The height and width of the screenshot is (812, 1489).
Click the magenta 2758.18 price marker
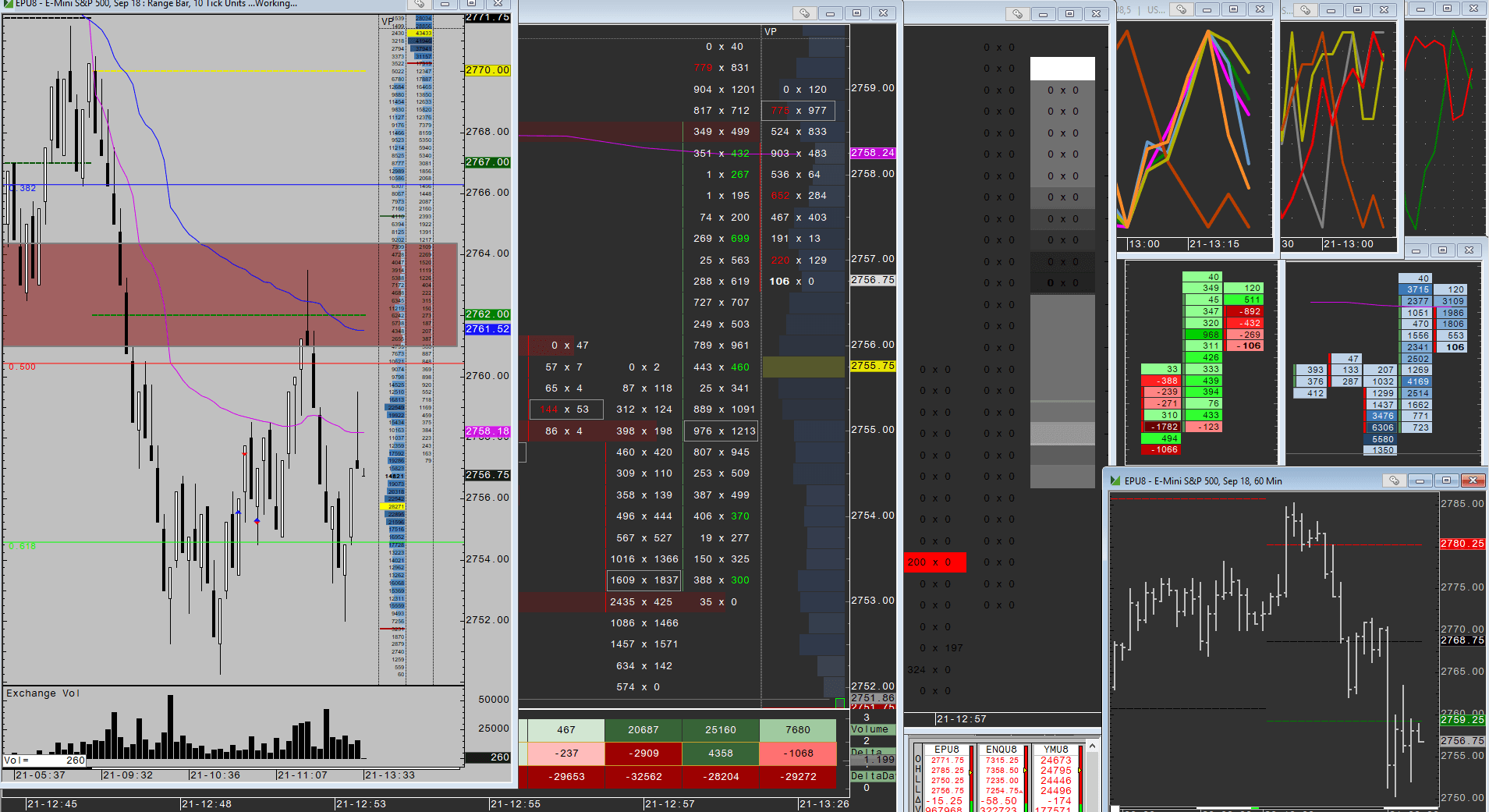(x=487, y=431)
